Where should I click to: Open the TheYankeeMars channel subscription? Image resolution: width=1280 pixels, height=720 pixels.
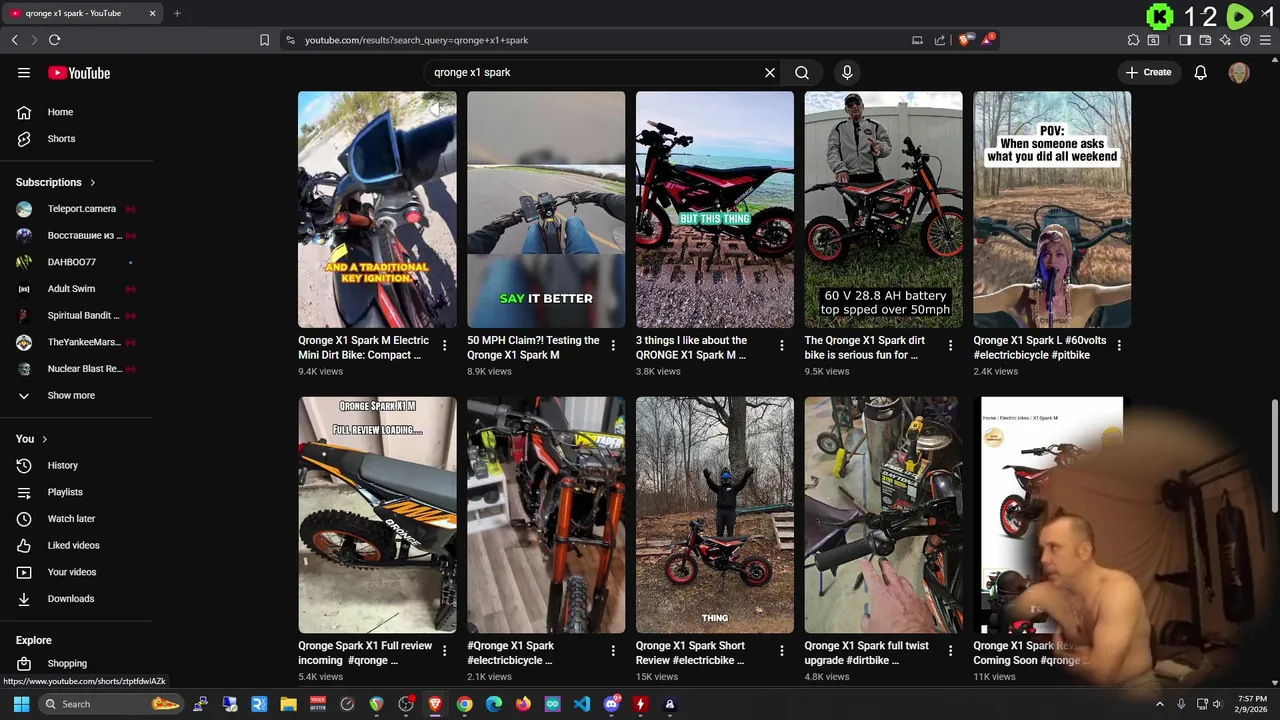coord(76,342)
